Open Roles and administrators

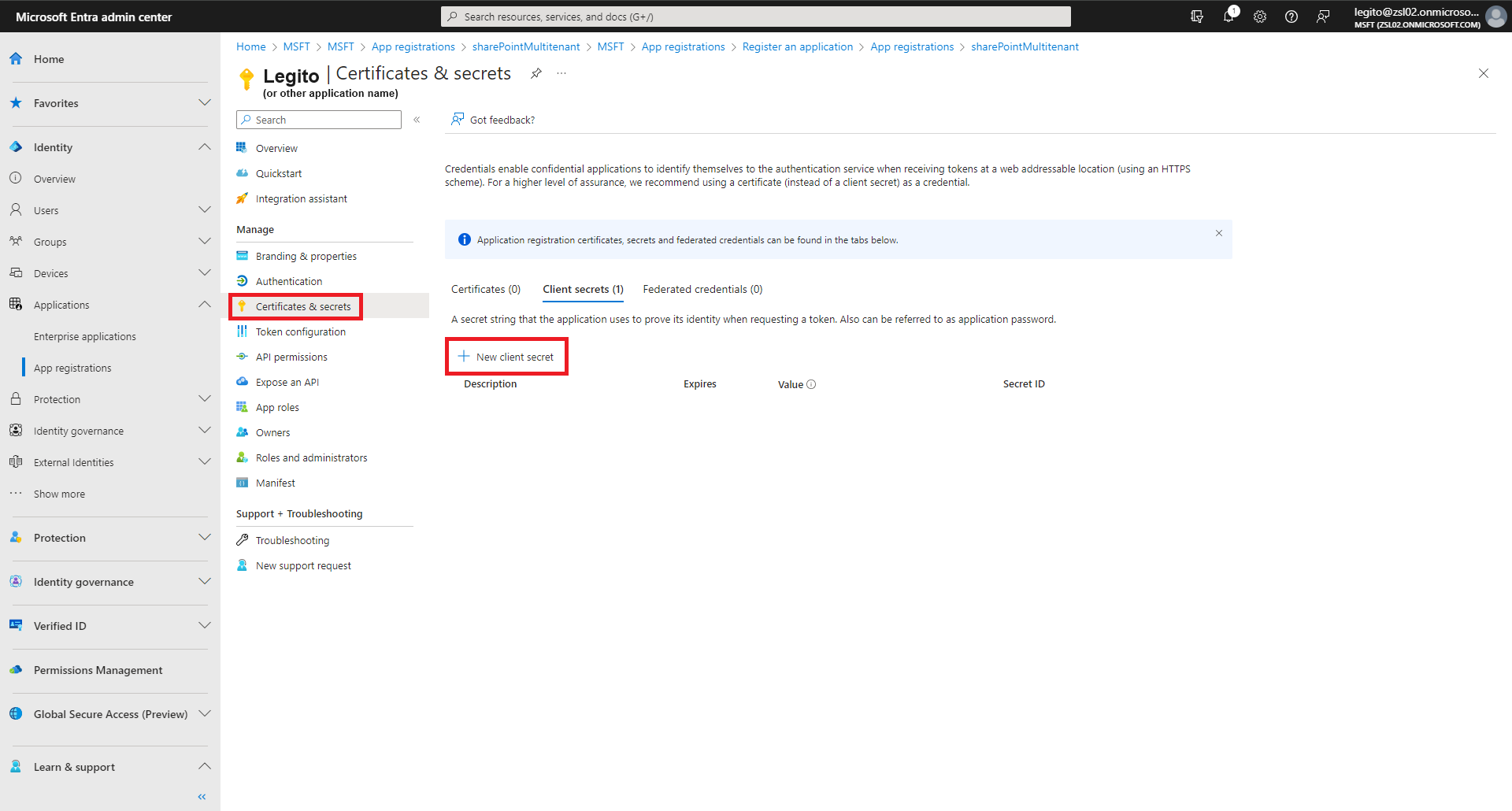[311, 457]
